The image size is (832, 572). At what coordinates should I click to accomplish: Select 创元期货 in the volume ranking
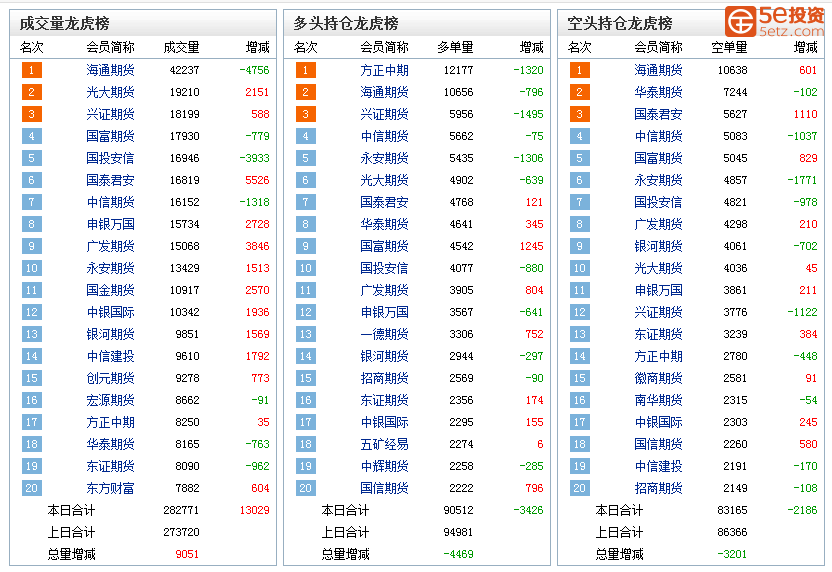(110, 378)
